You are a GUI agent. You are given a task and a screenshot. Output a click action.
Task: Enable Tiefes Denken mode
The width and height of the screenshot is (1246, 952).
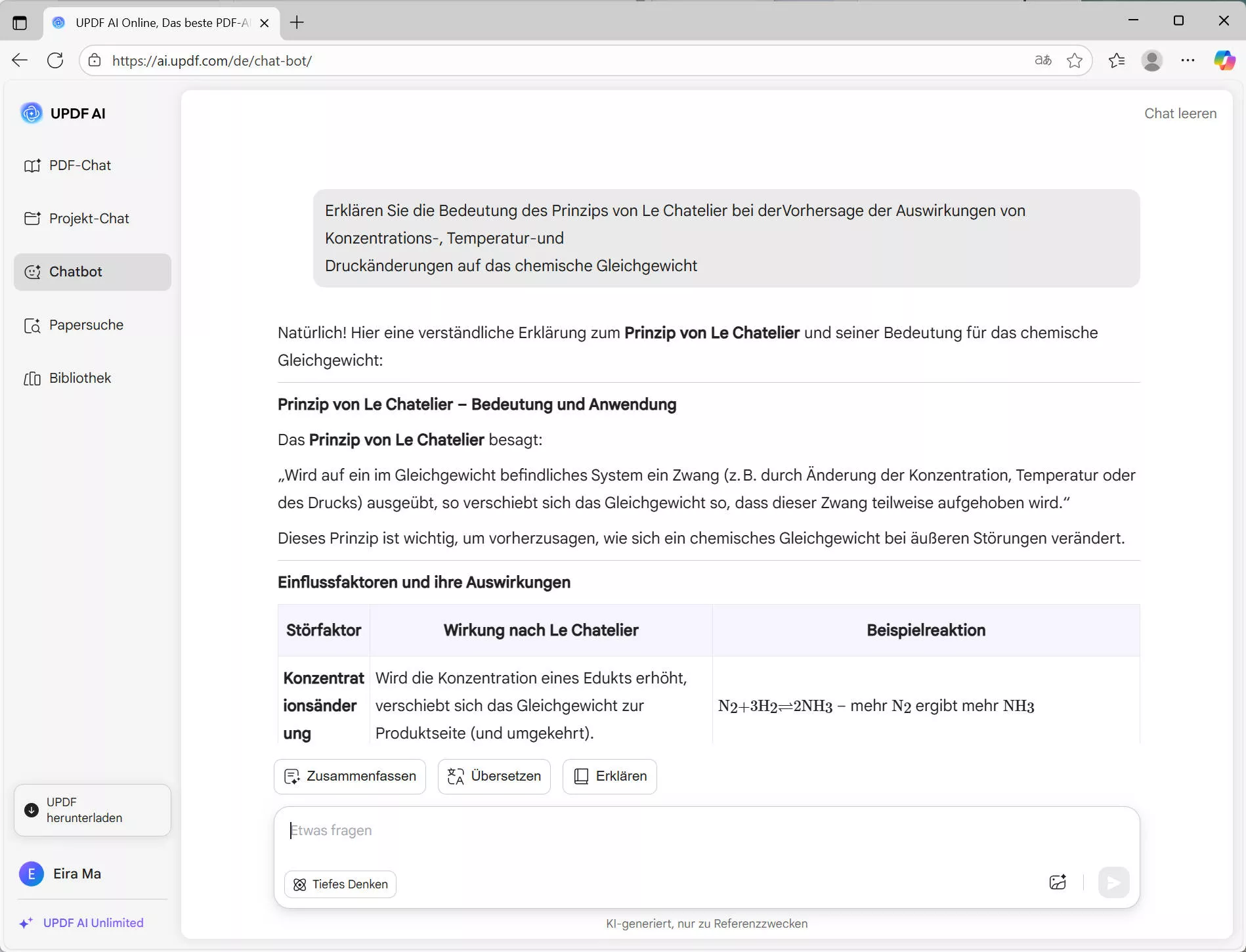tap(339, 884)
